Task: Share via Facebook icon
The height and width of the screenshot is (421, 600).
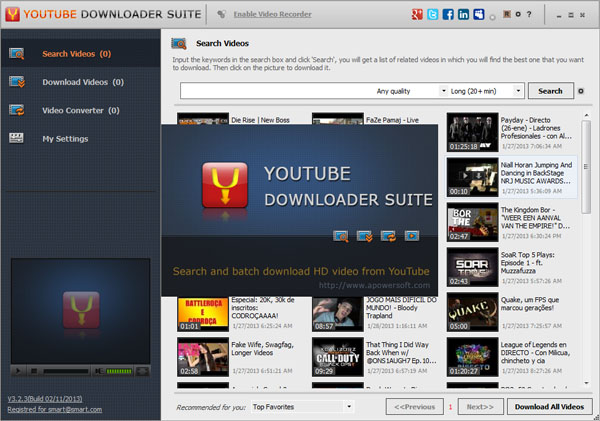Action: 448,14
